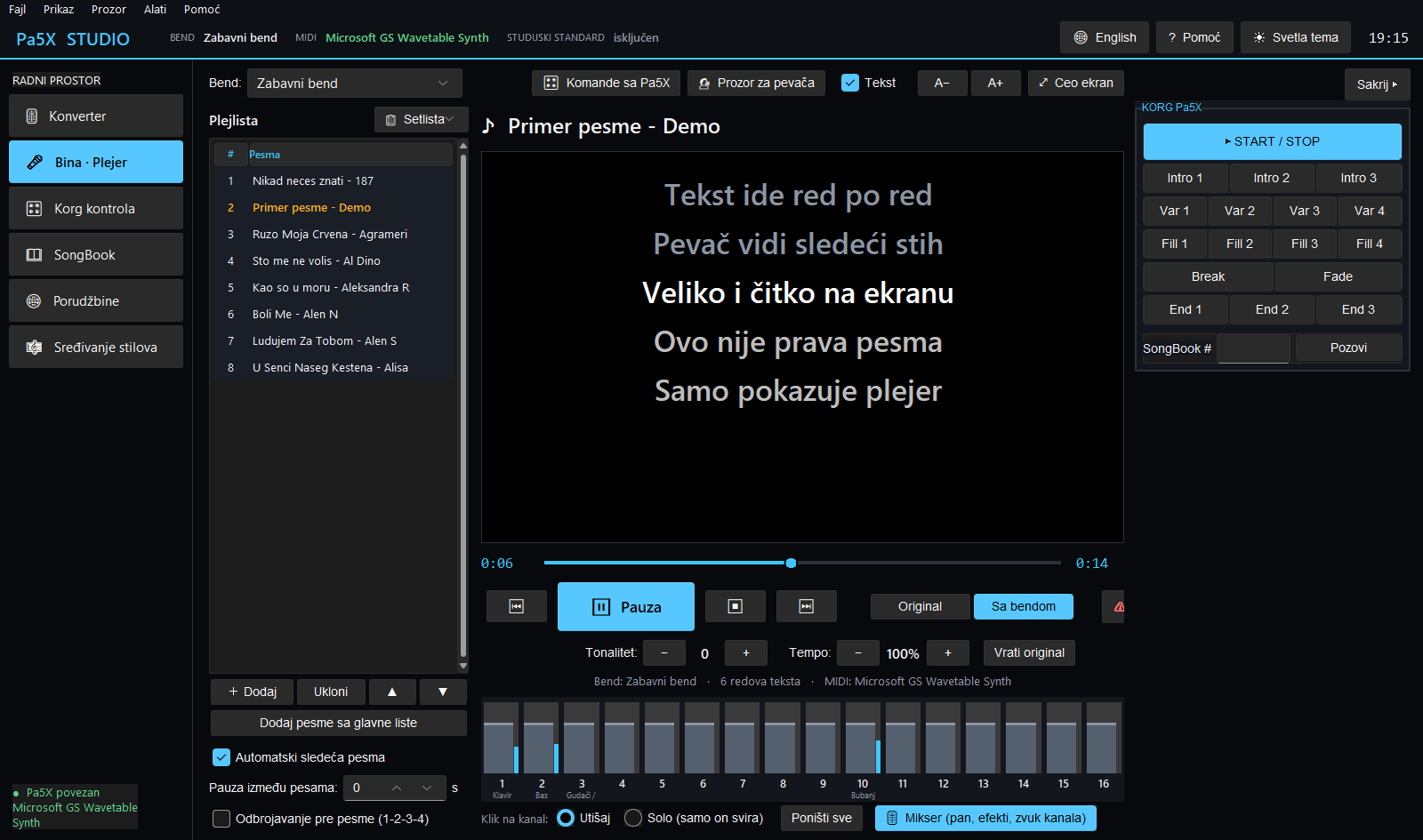
Task: Decrease pause between songs value
Action: click(x=427, y=788)
